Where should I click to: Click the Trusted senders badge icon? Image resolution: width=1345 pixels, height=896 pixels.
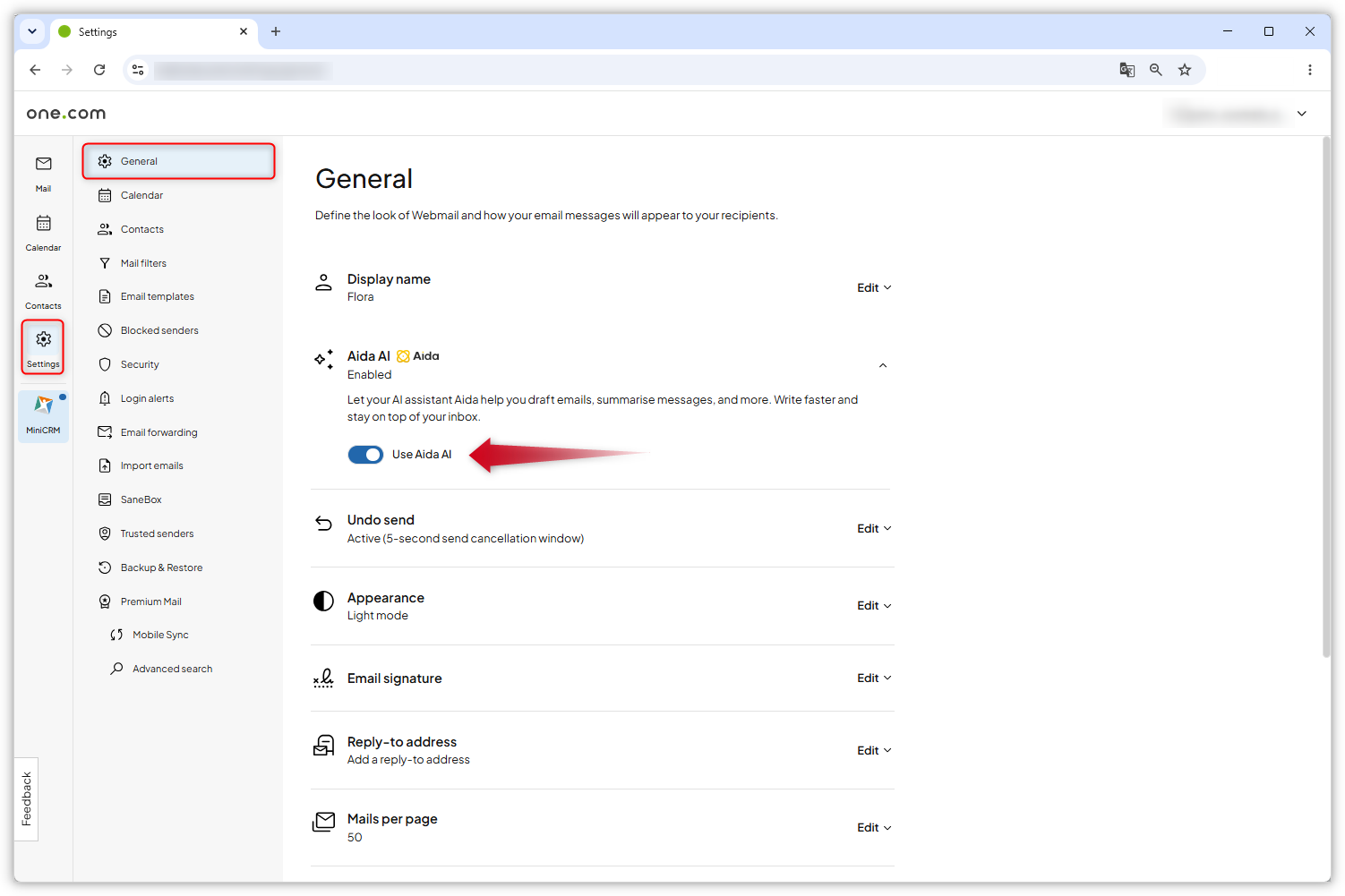pos(105,533)
